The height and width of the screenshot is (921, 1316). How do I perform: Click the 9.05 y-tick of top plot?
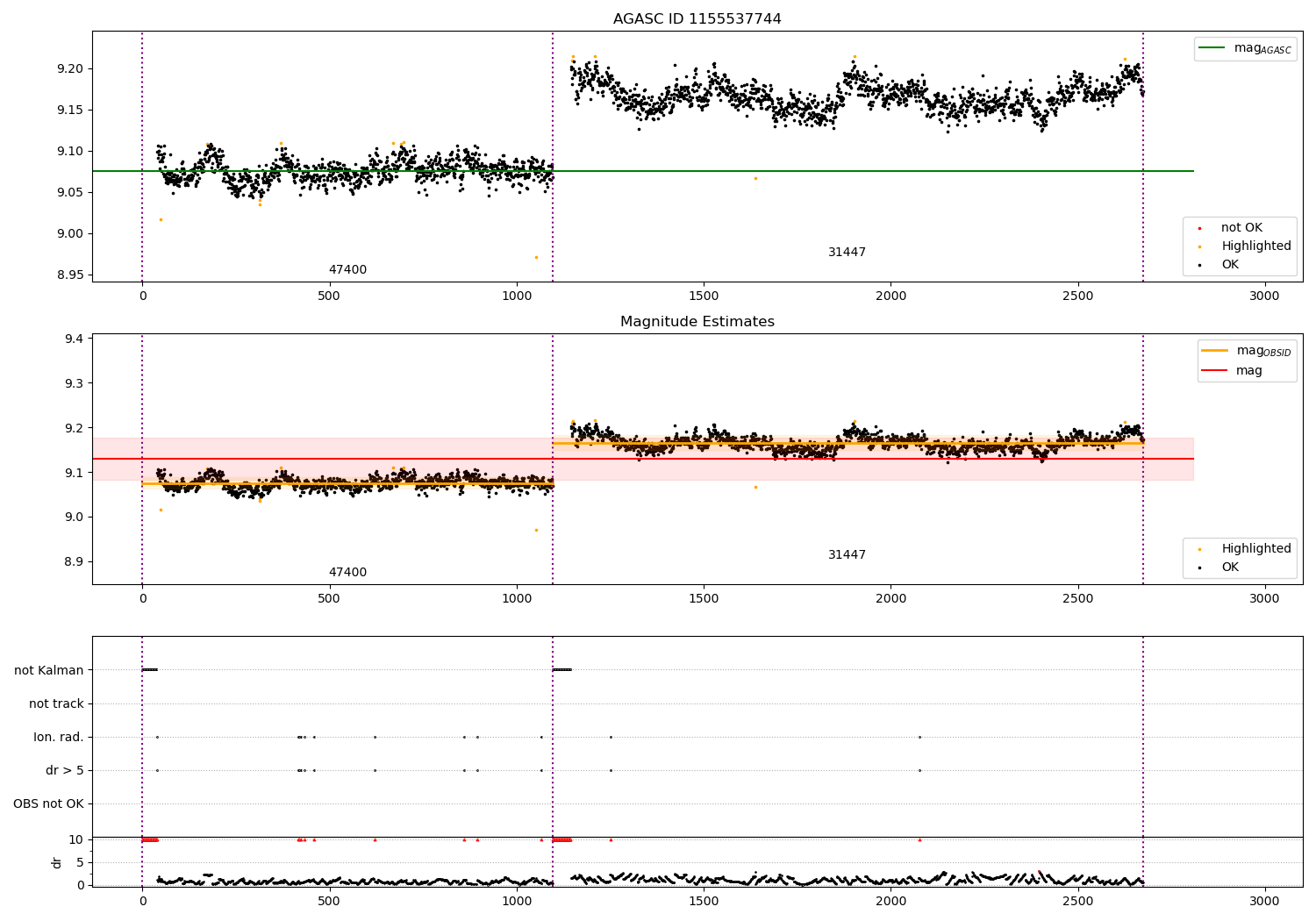pyautogui.click(x=70, y=192)
